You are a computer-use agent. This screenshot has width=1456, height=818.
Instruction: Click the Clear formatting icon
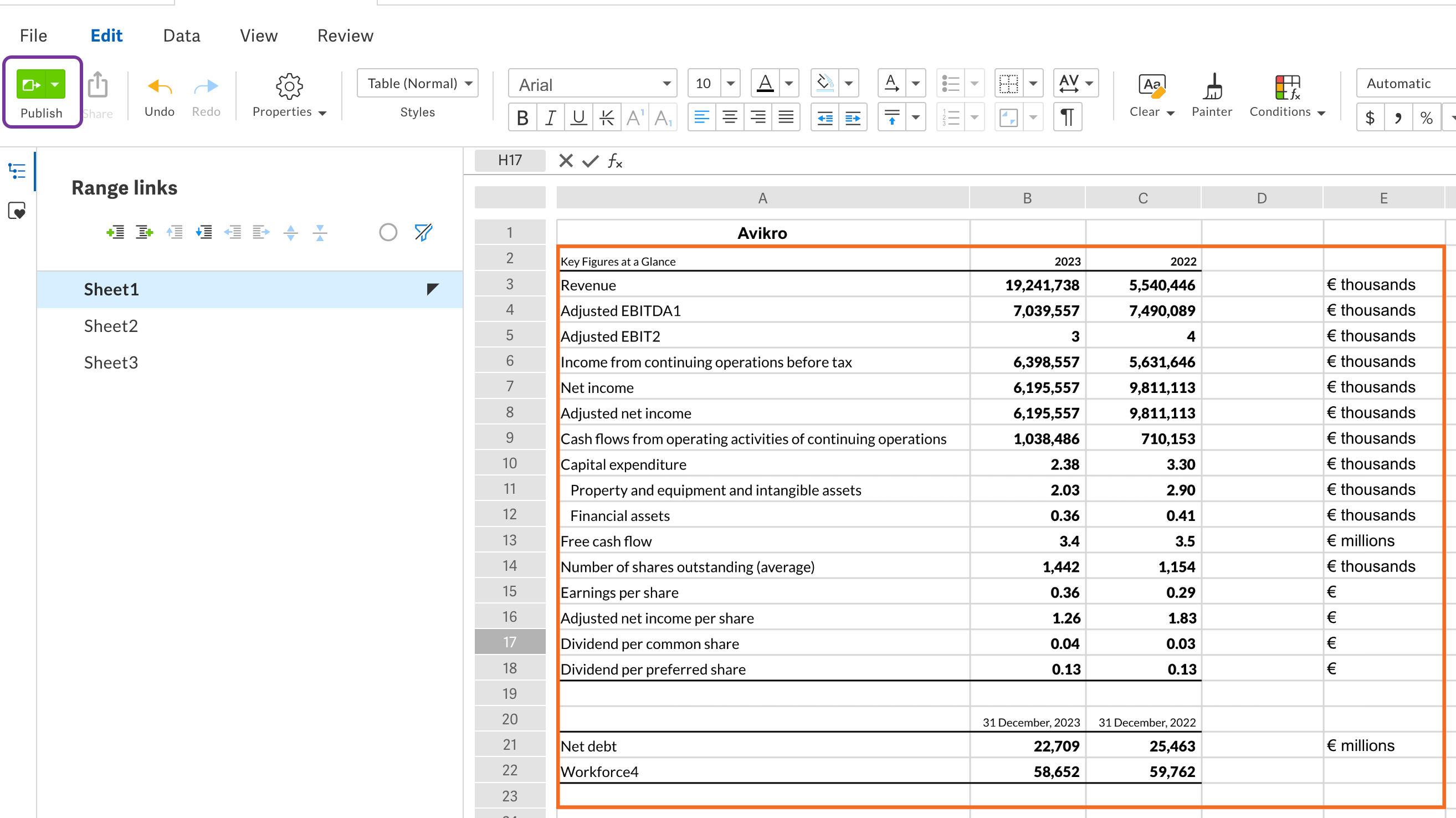pyautogui.click(x=1151, y=86)
